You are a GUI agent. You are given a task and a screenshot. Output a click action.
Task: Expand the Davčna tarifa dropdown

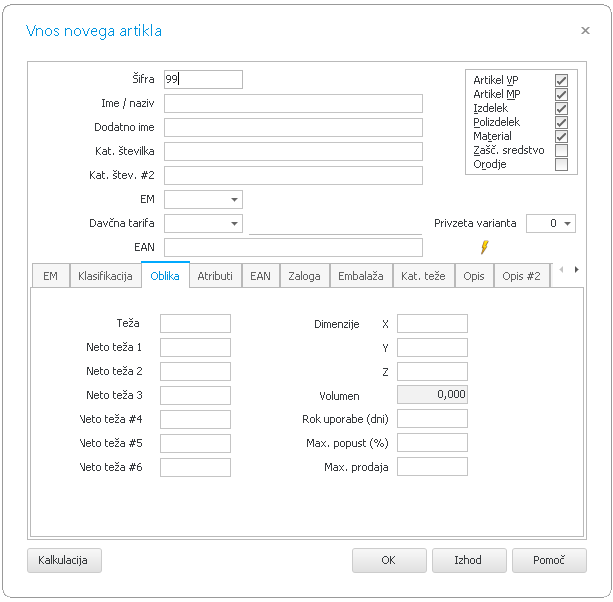coord(234,224)
